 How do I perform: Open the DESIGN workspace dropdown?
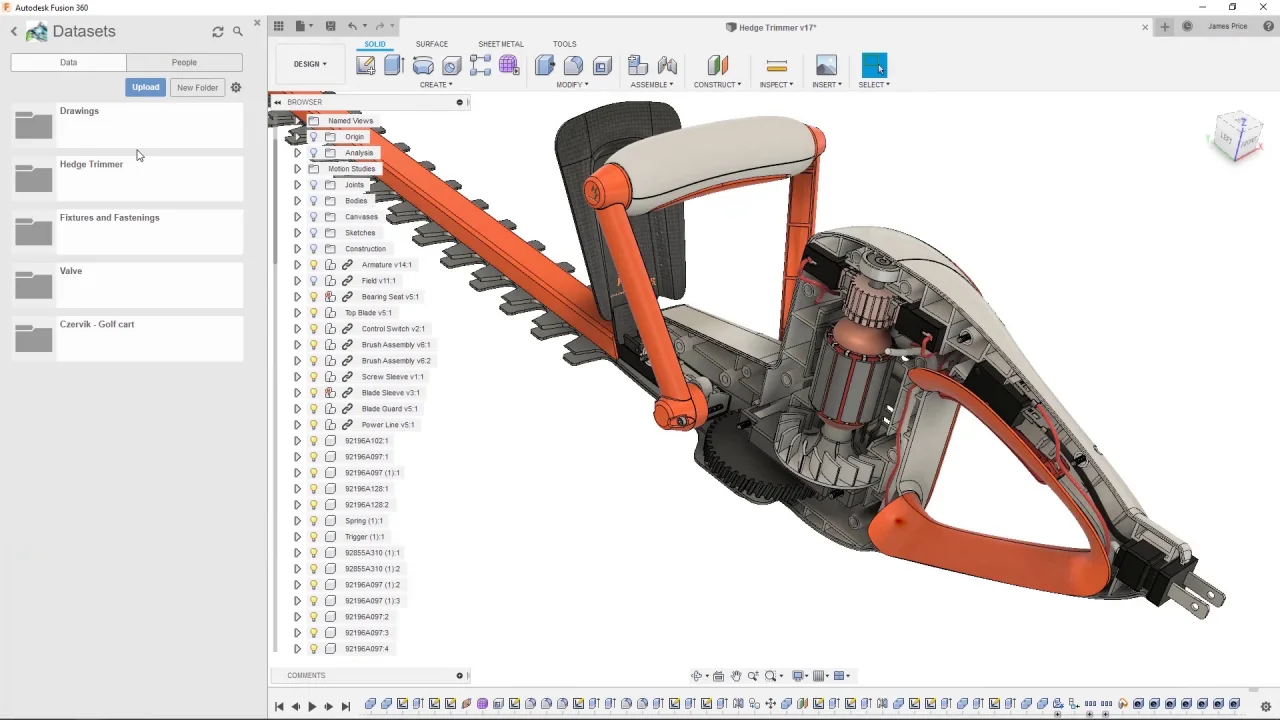(310, 64)
